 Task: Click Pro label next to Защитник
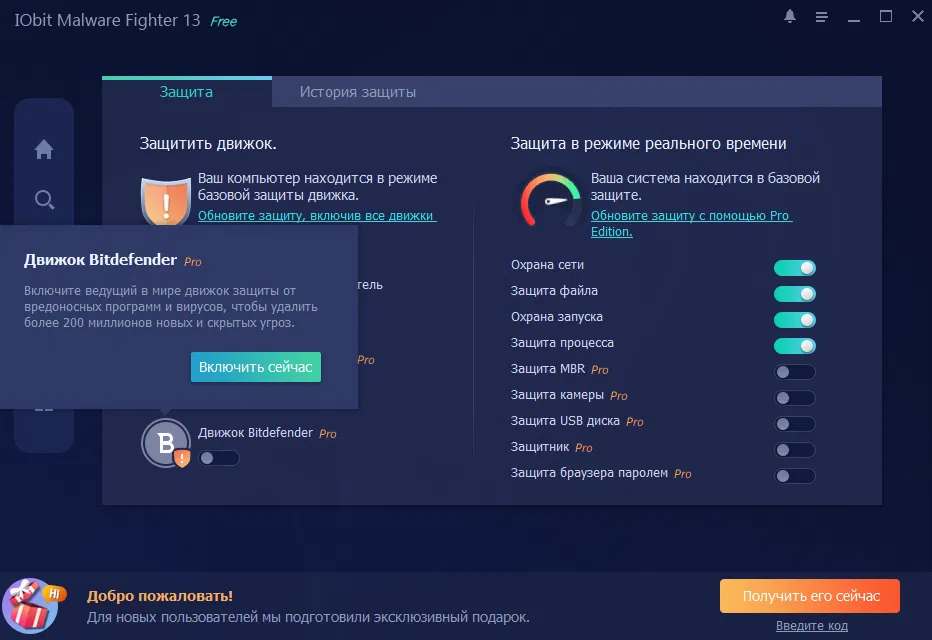point(584,448)
